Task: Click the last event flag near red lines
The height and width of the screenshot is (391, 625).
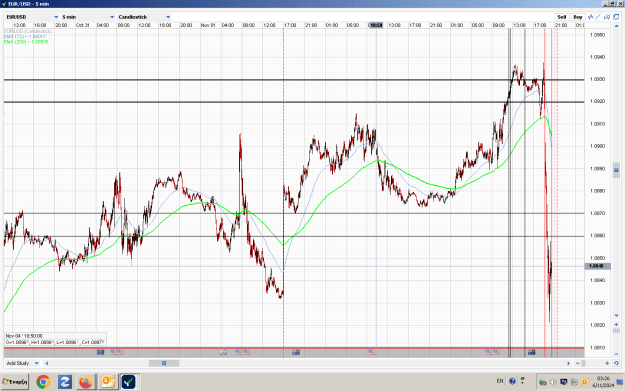Action: tap(532, 352)
